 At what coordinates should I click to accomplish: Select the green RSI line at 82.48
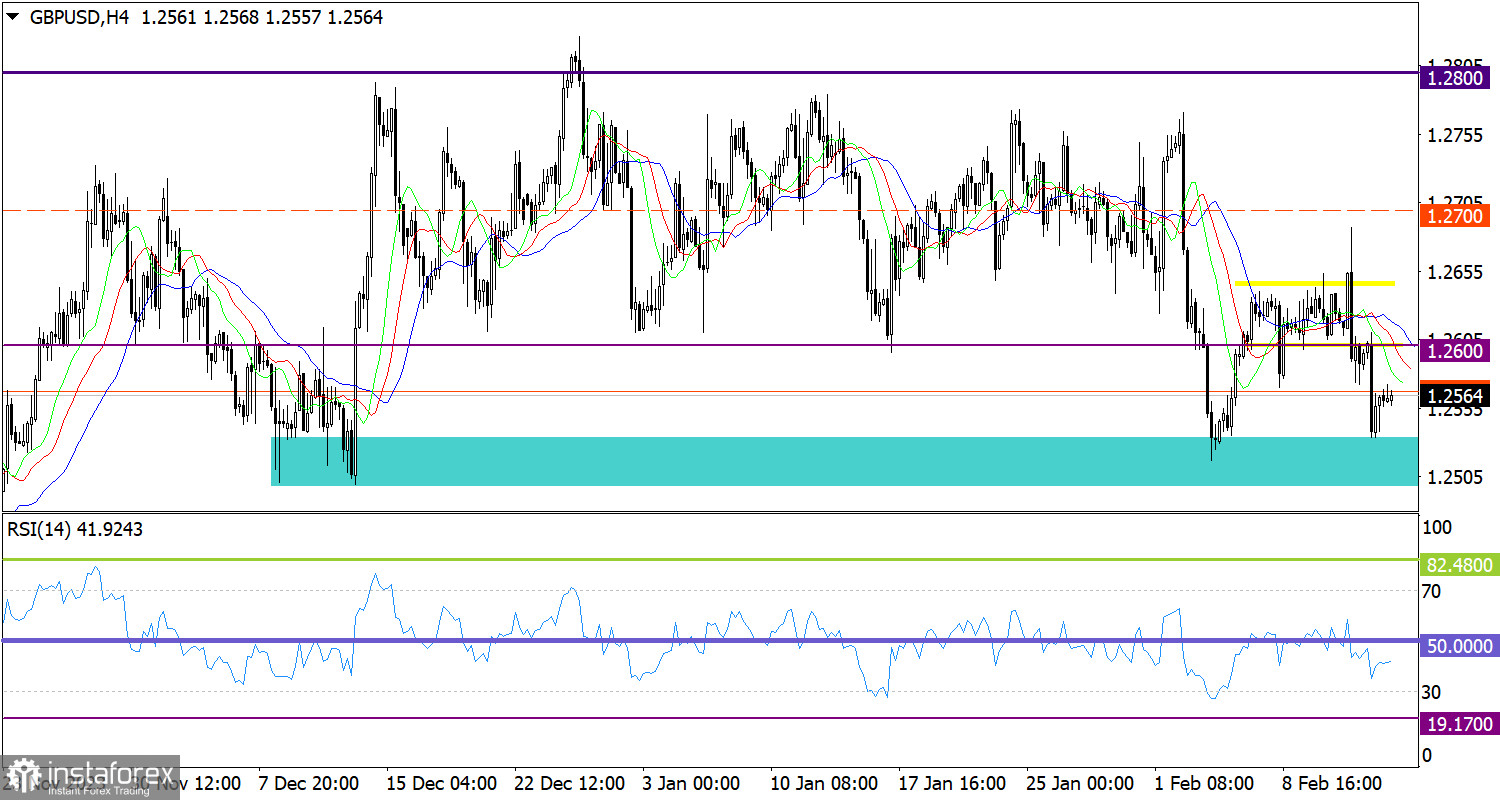(709, 560)
